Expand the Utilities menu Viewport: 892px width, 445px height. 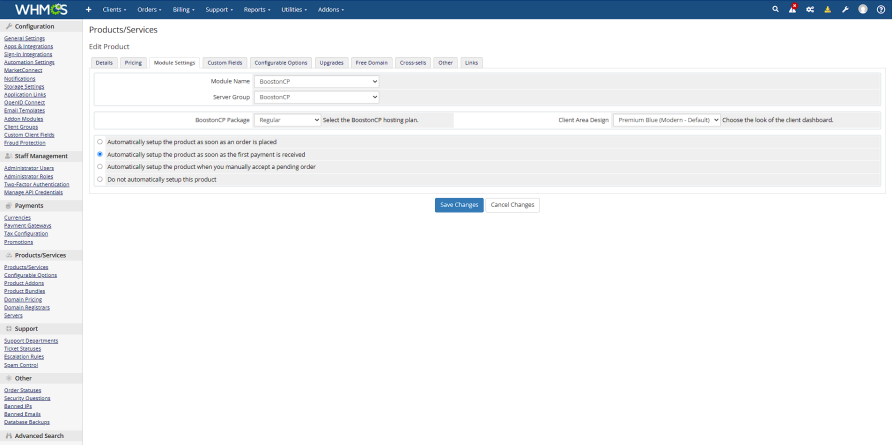click(294, 10)
